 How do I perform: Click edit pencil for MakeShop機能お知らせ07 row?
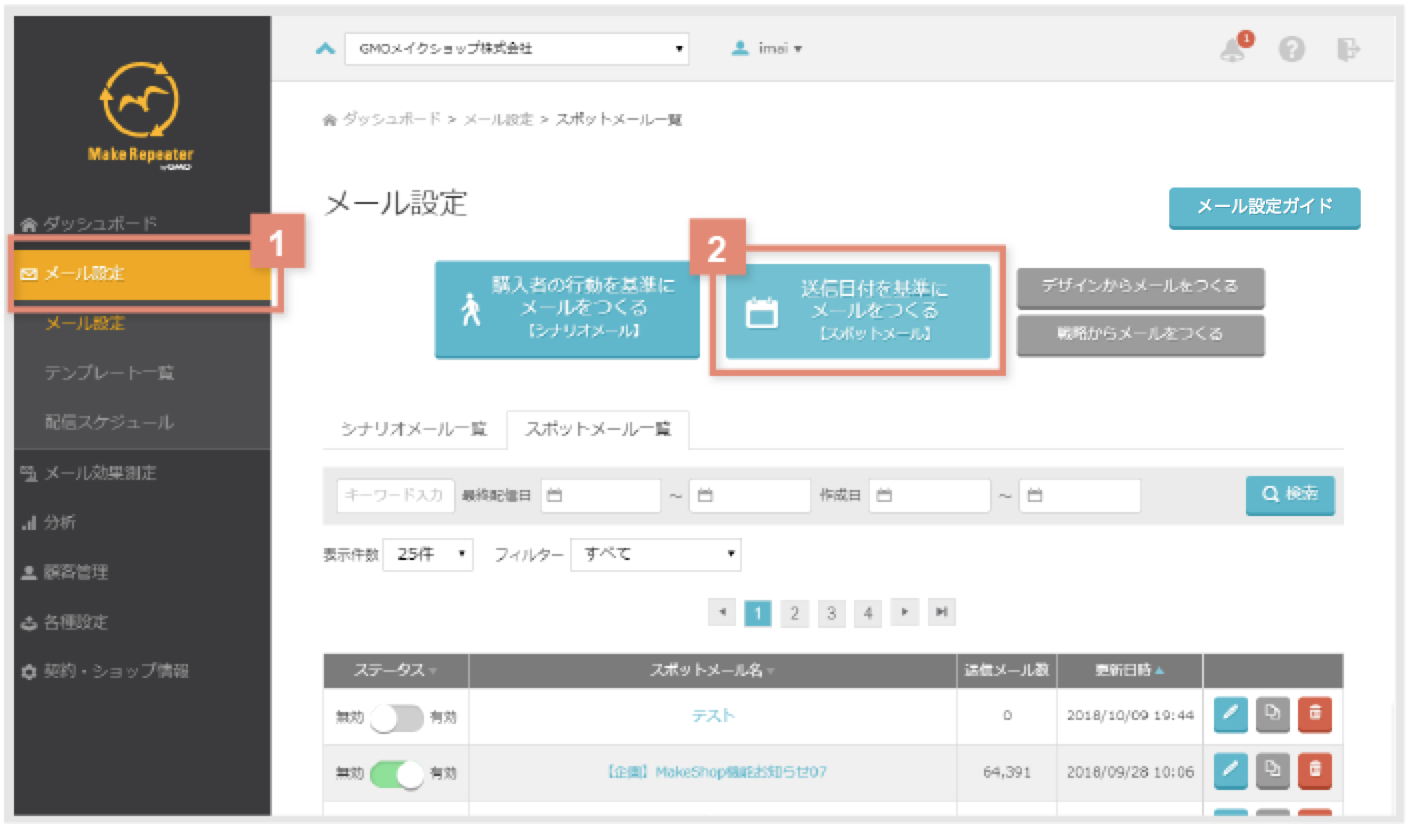pos(1231,770)
